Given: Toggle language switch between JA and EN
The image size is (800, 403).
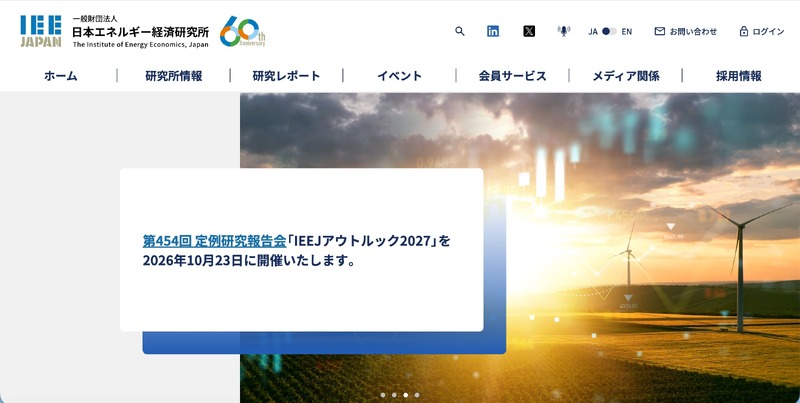Looking at the screenshot, I should coord(609,31).
